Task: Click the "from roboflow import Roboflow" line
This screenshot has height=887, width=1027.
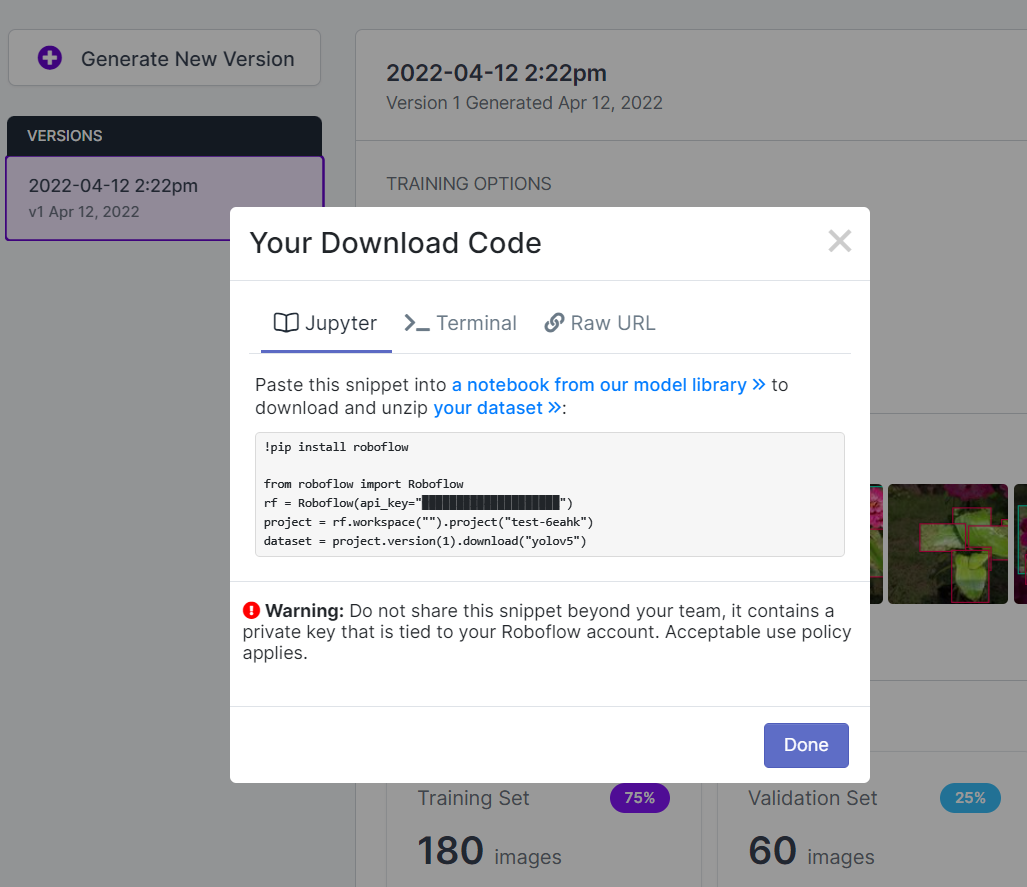Action: [364, 484]
